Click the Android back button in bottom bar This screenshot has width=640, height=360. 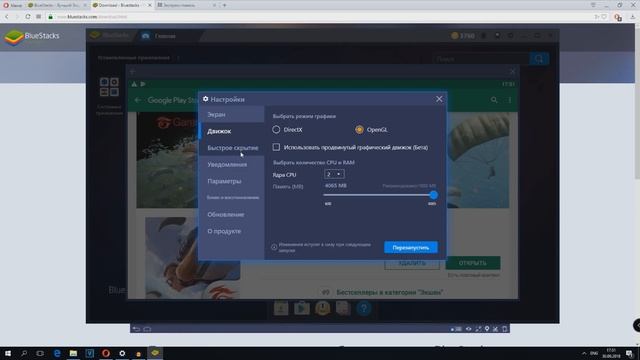pos(136,329)
